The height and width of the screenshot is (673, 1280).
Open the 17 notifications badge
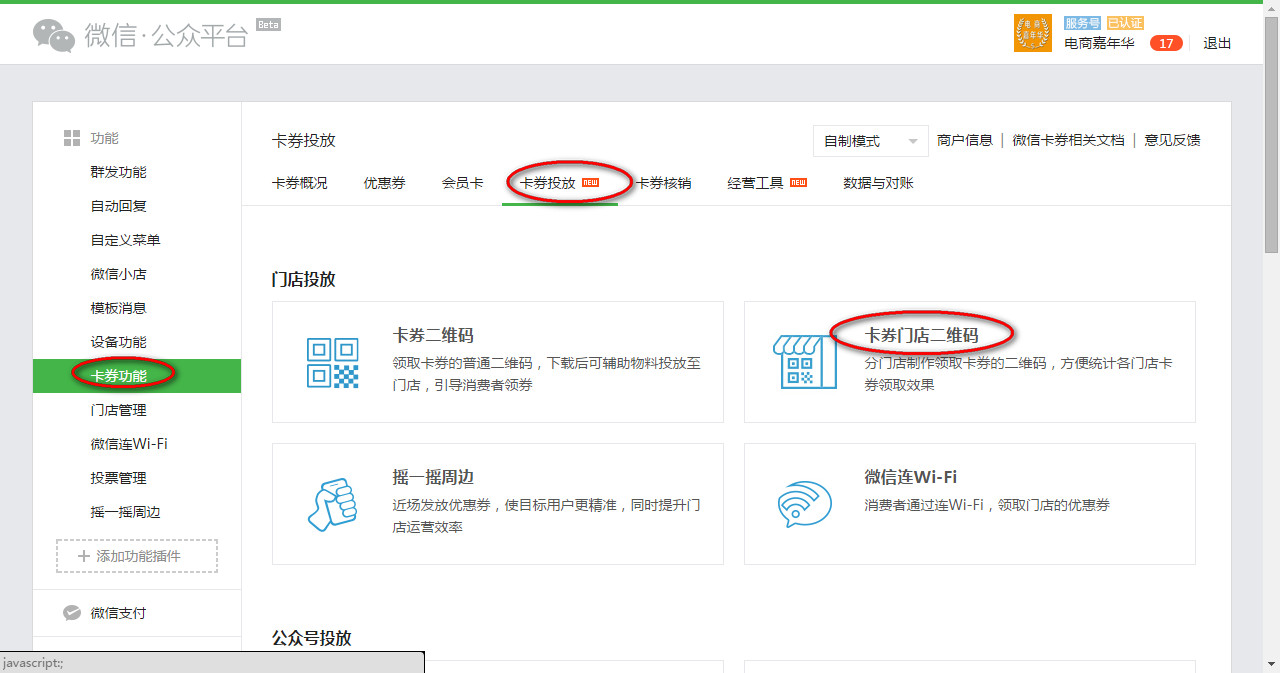[x=1166, y=43]
